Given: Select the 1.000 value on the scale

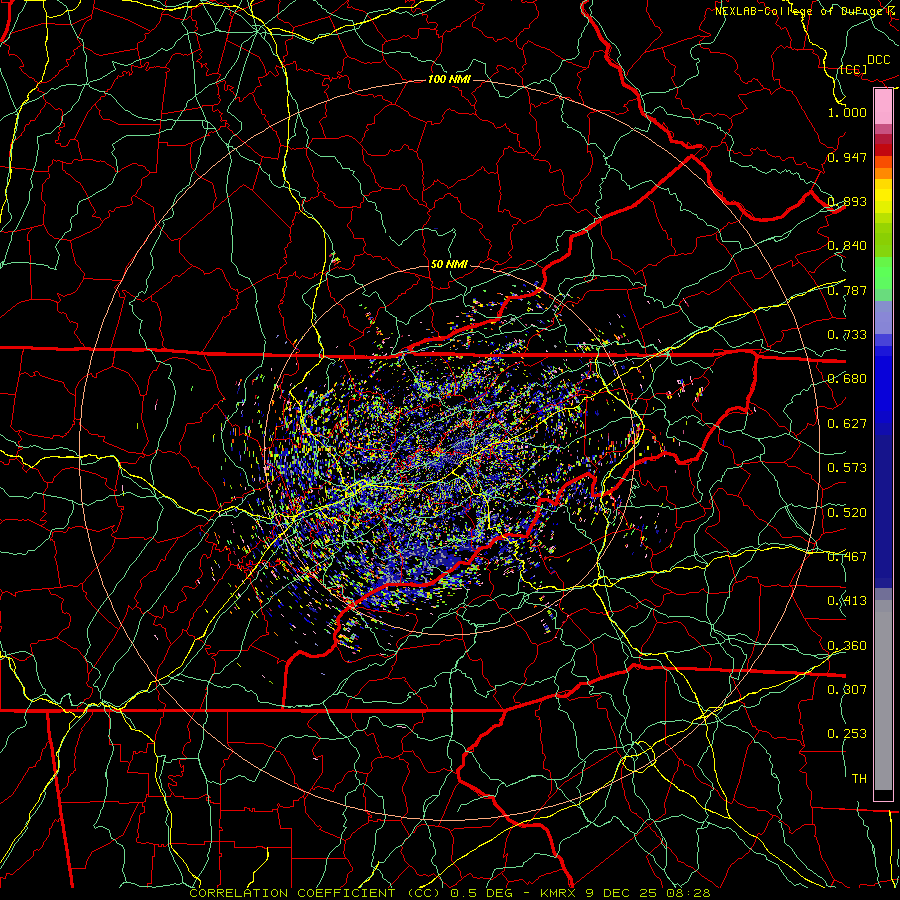Looking at the screenshot, I should [x=847, y=112].
